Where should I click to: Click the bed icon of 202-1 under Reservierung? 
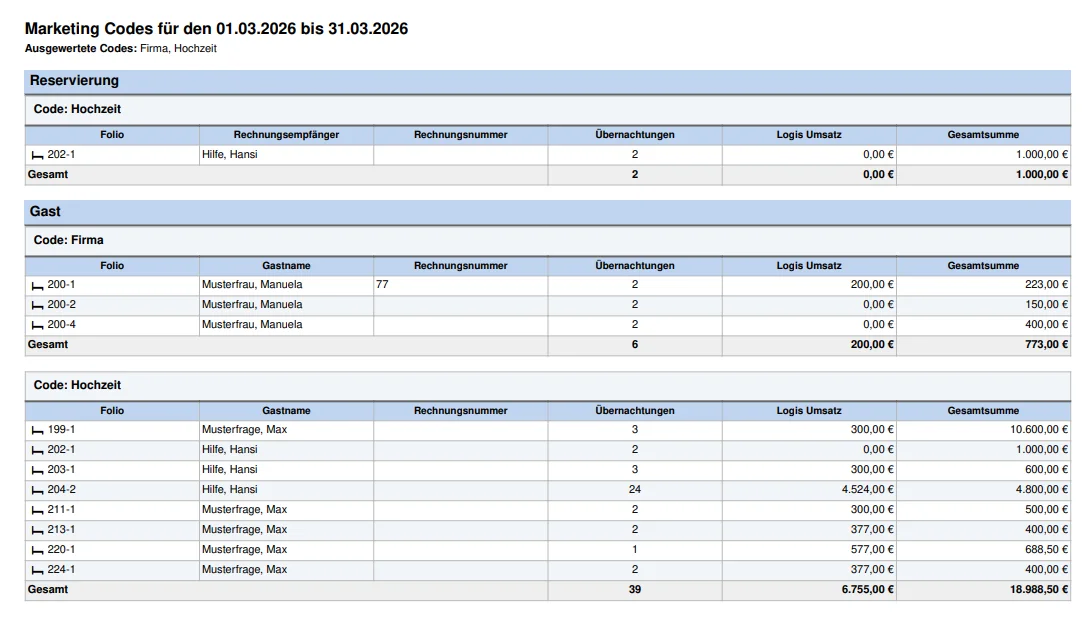point(38,156)
